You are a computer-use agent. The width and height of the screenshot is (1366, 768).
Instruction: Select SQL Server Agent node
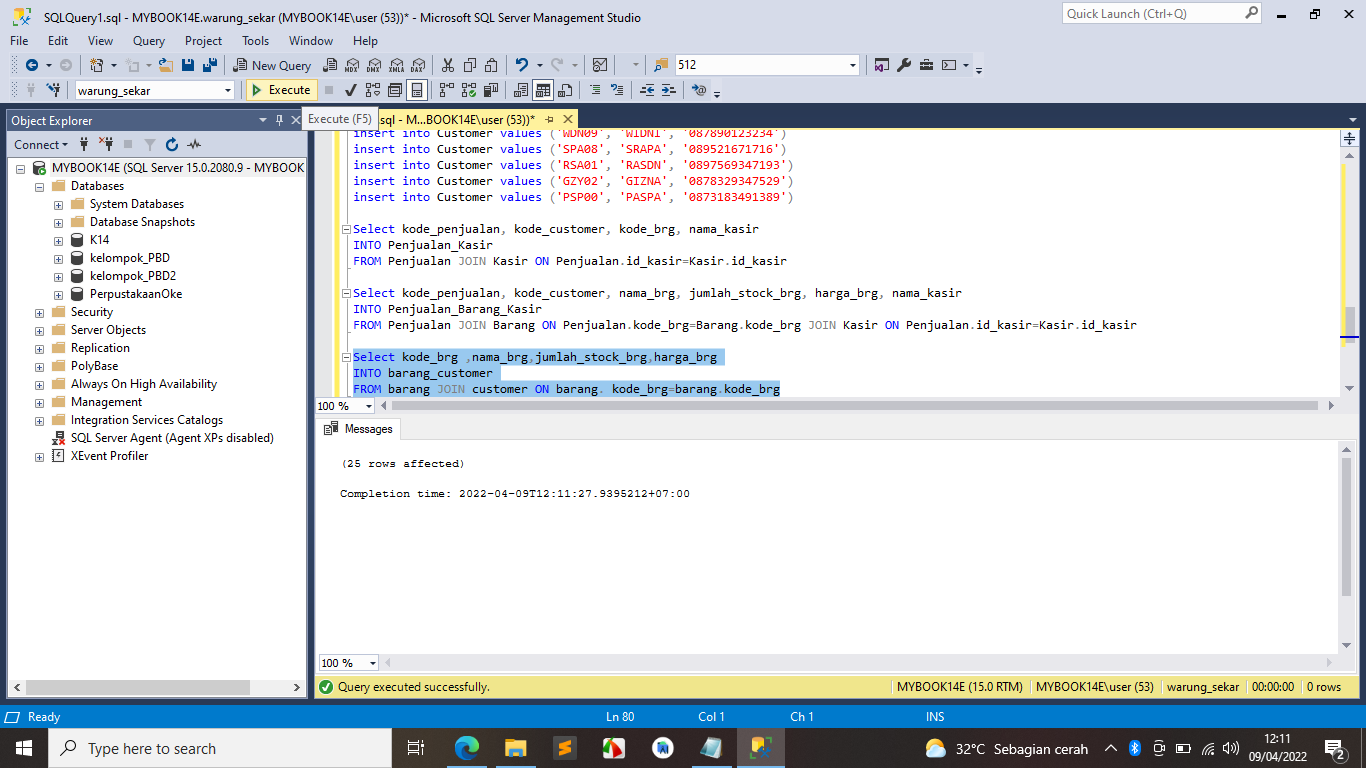click(172, 438)
